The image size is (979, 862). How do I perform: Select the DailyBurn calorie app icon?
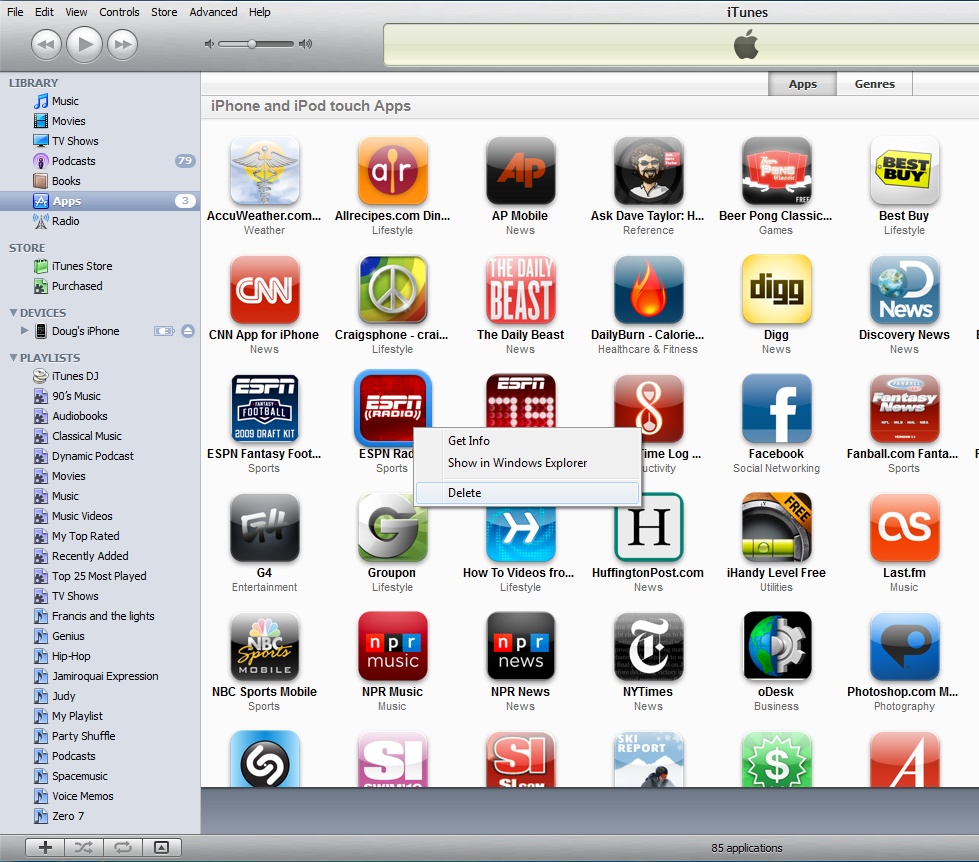(x=648, y=290)
